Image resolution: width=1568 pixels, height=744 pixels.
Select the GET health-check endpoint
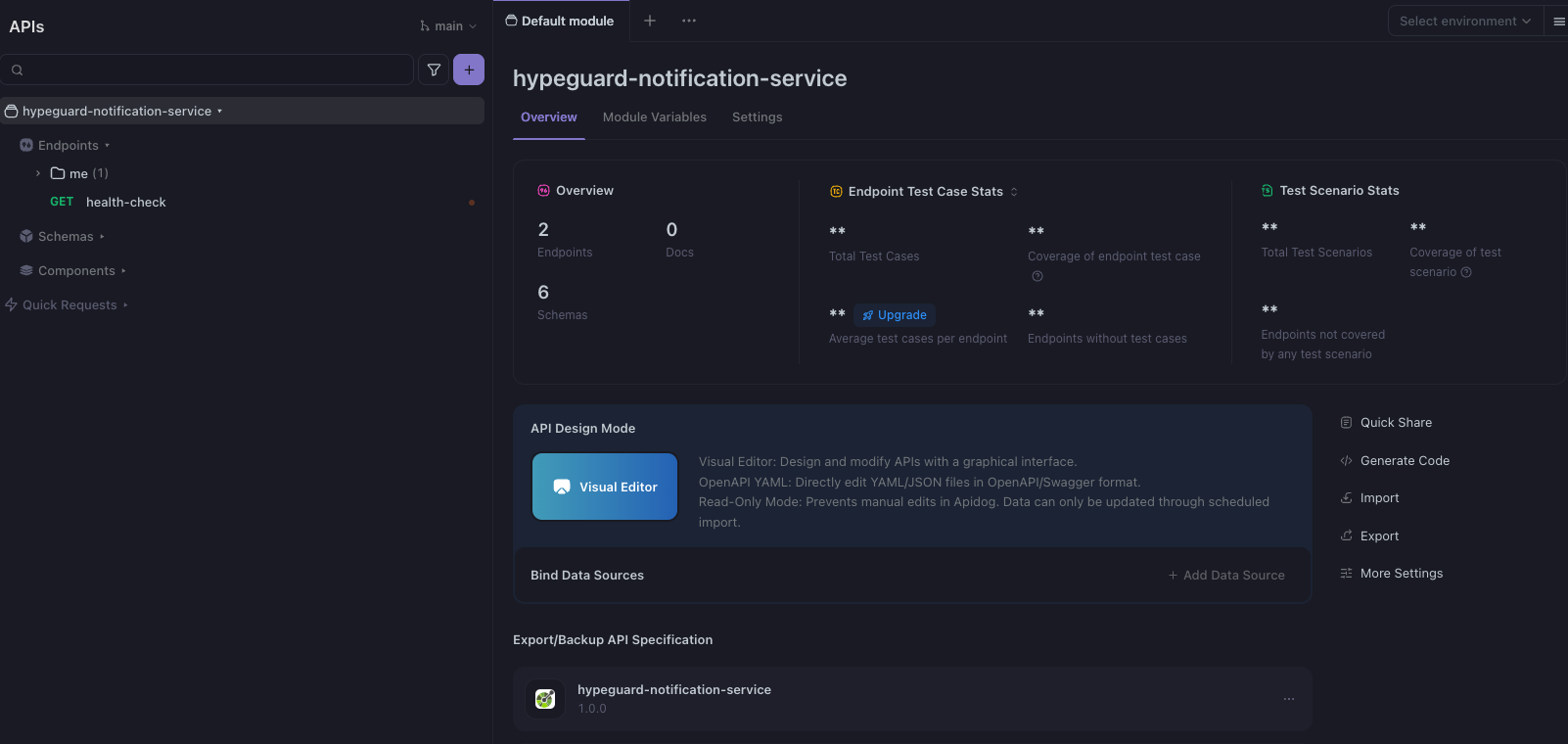pyautogui.click(x=125, y=203)
